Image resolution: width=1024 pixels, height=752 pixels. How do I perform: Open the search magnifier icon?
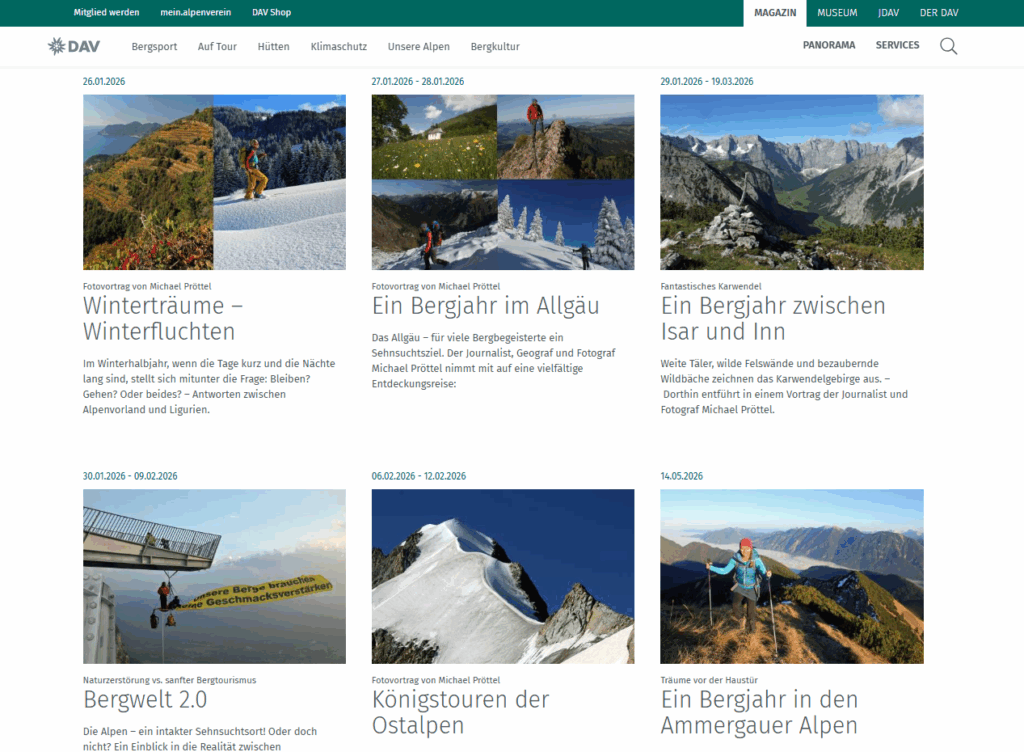[x=948, y=46]
